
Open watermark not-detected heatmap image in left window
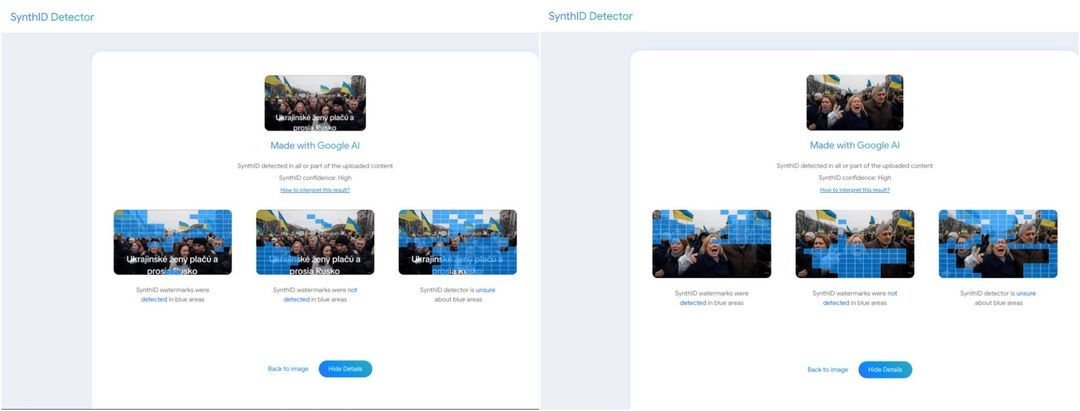pyautogui.click(x=315, y=242)
